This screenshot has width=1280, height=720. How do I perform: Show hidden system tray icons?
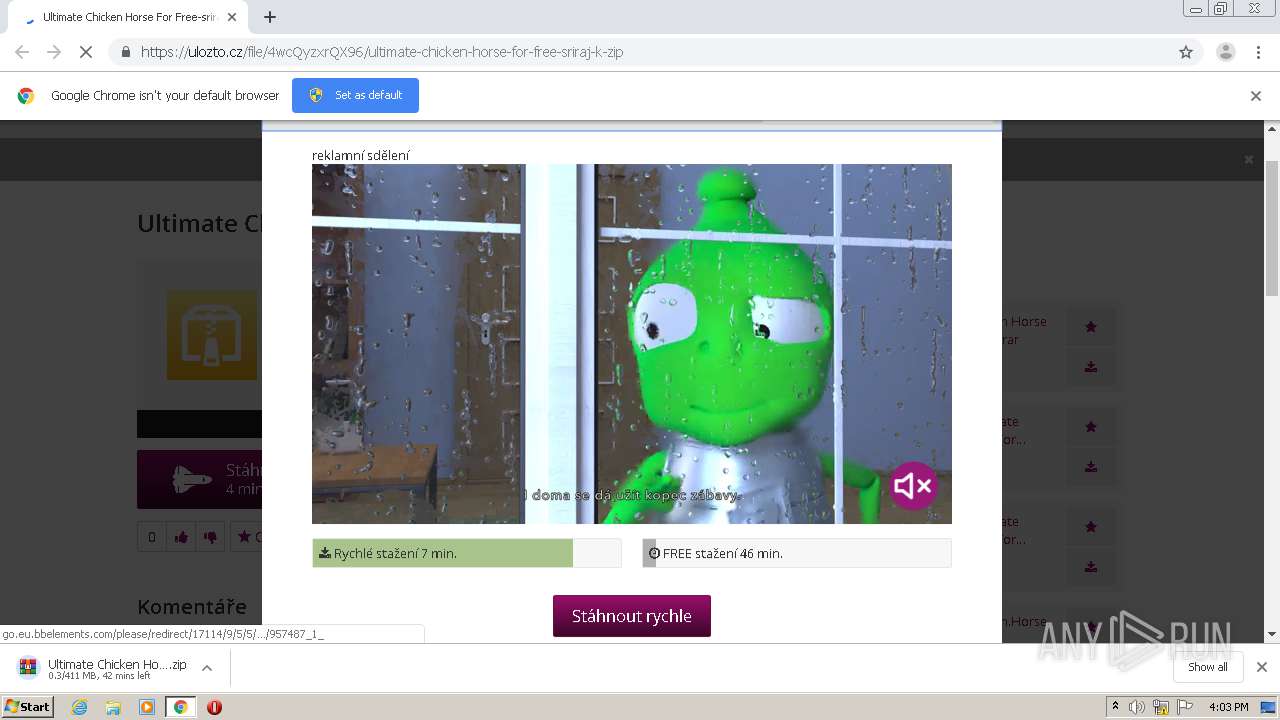(1115, 707)
